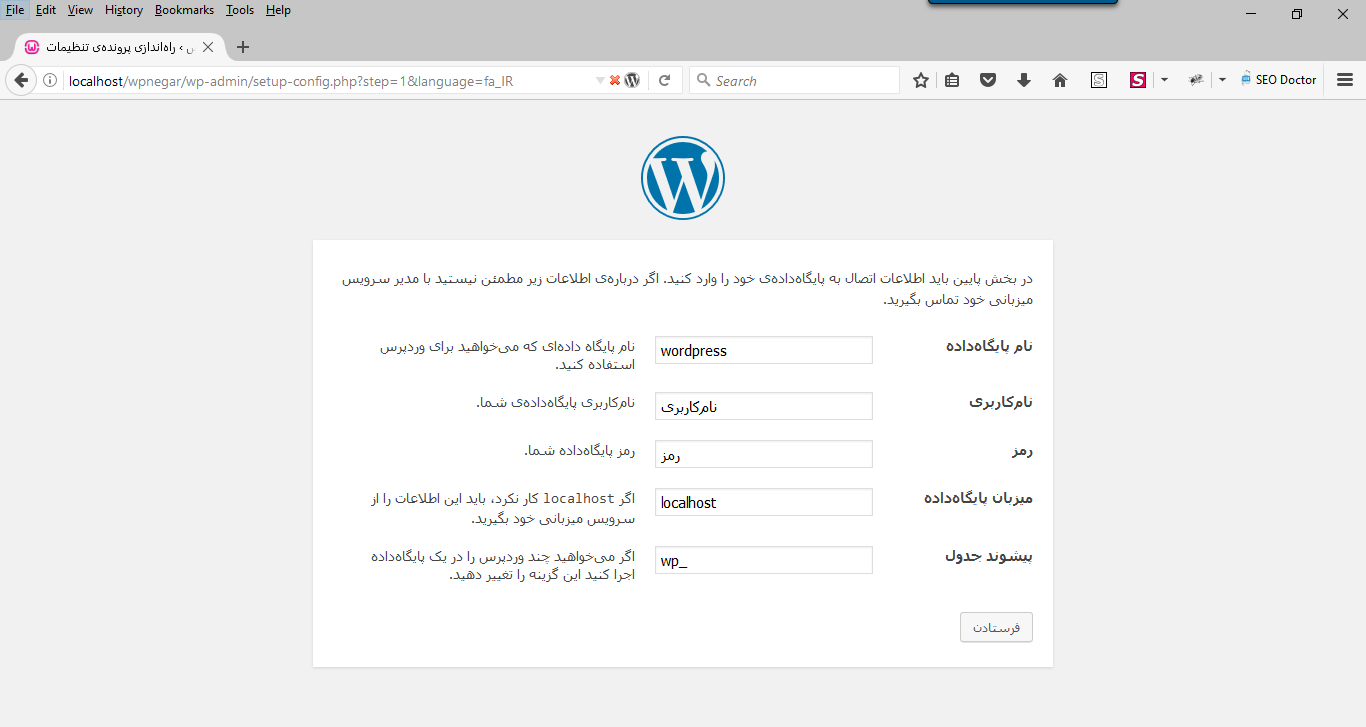
Task: Click the database host field containing localhost
Action: point(764,502)
